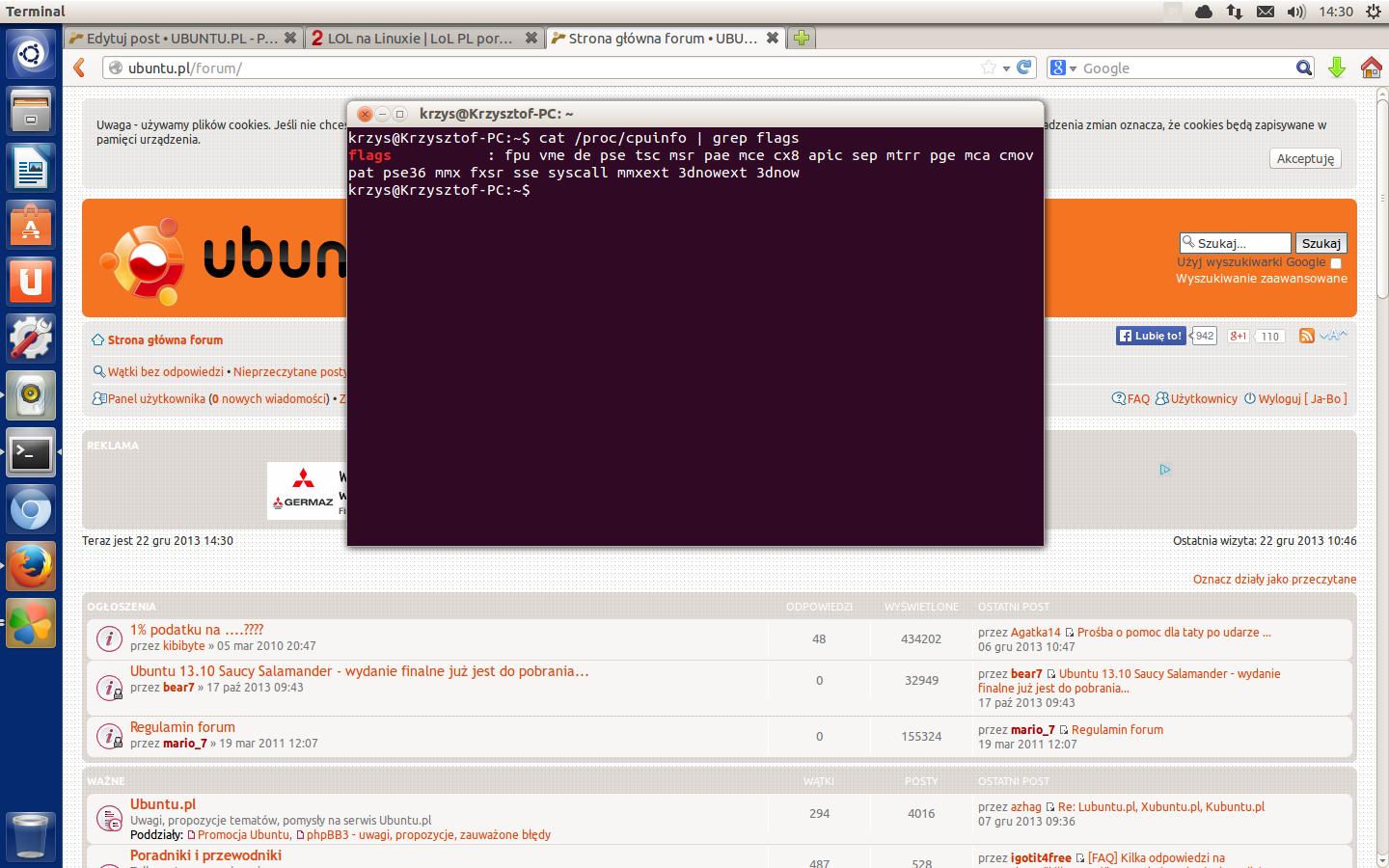Click the terminal command prompt line
This screenshot has height=868, width=1389.
439,190
